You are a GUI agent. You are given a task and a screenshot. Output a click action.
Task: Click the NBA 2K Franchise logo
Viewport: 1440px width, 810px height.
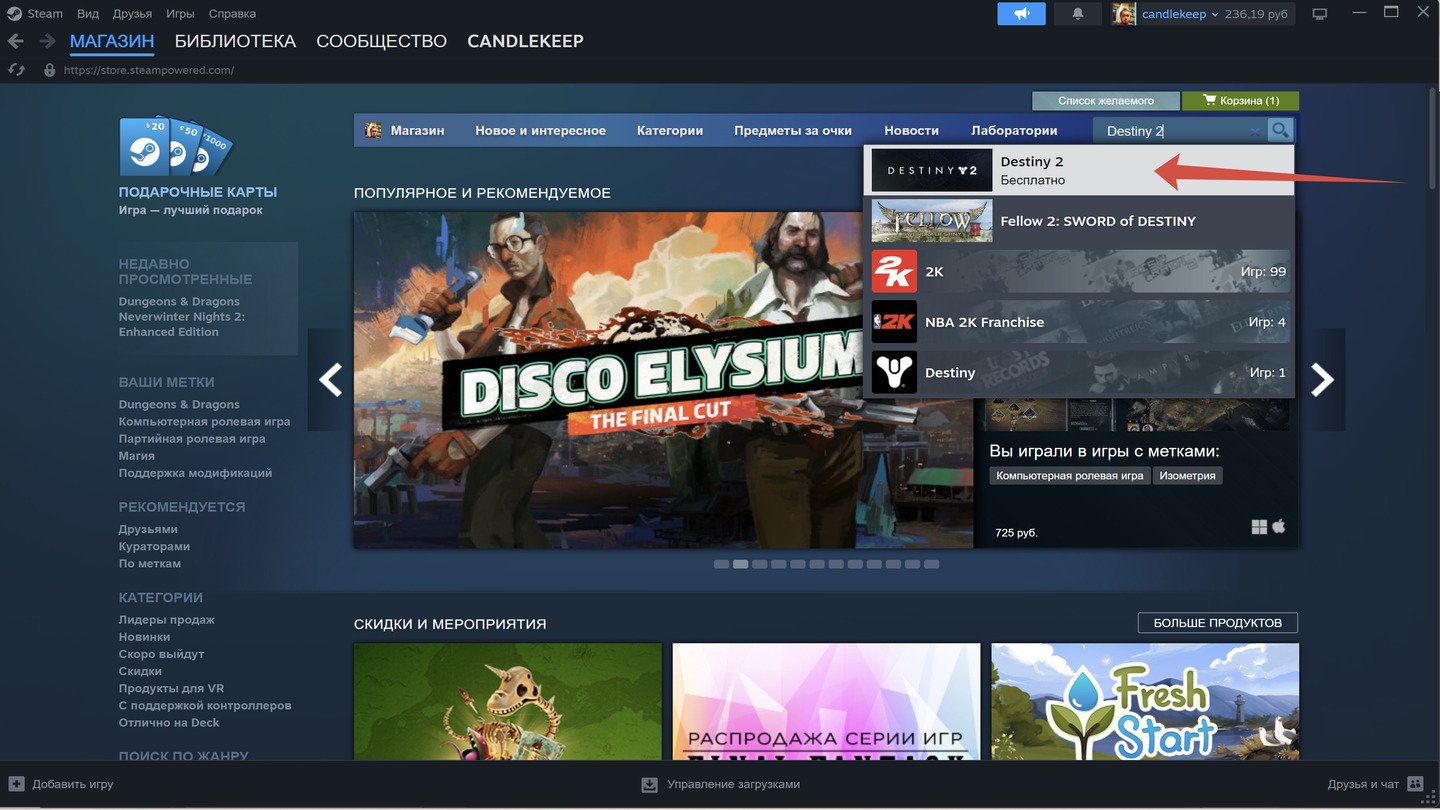pos(894,322)
